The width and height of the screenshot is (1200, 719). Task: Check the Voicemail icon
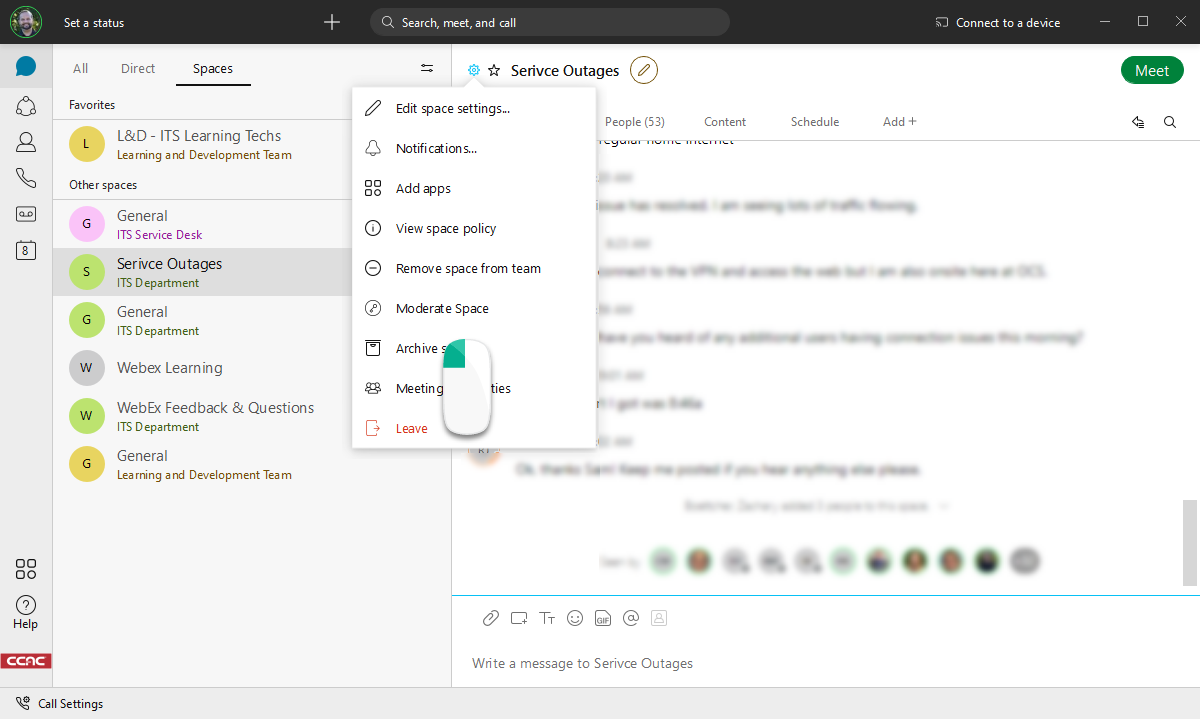25,214
